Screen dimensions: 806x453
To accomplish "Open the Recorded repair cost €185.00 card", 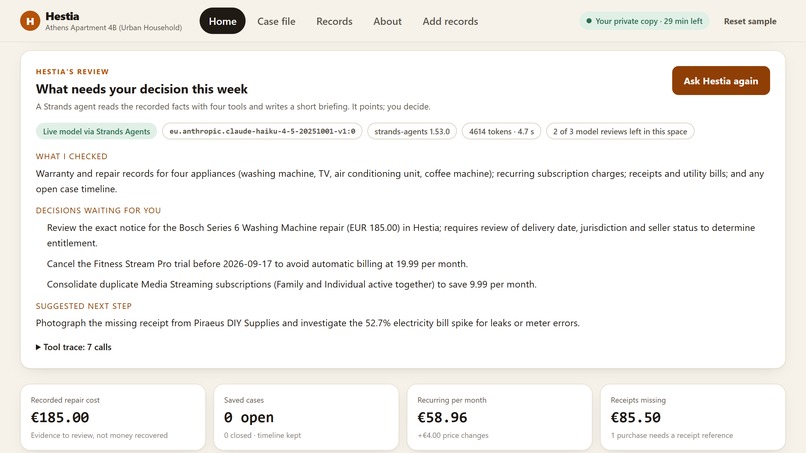I will 113,417.
